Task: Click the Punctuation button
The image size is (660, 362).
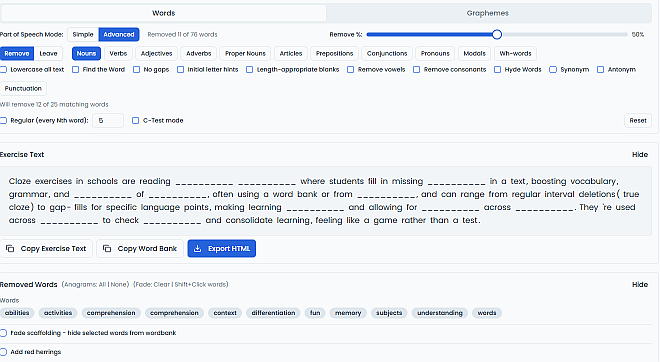Action: point(23,88)
